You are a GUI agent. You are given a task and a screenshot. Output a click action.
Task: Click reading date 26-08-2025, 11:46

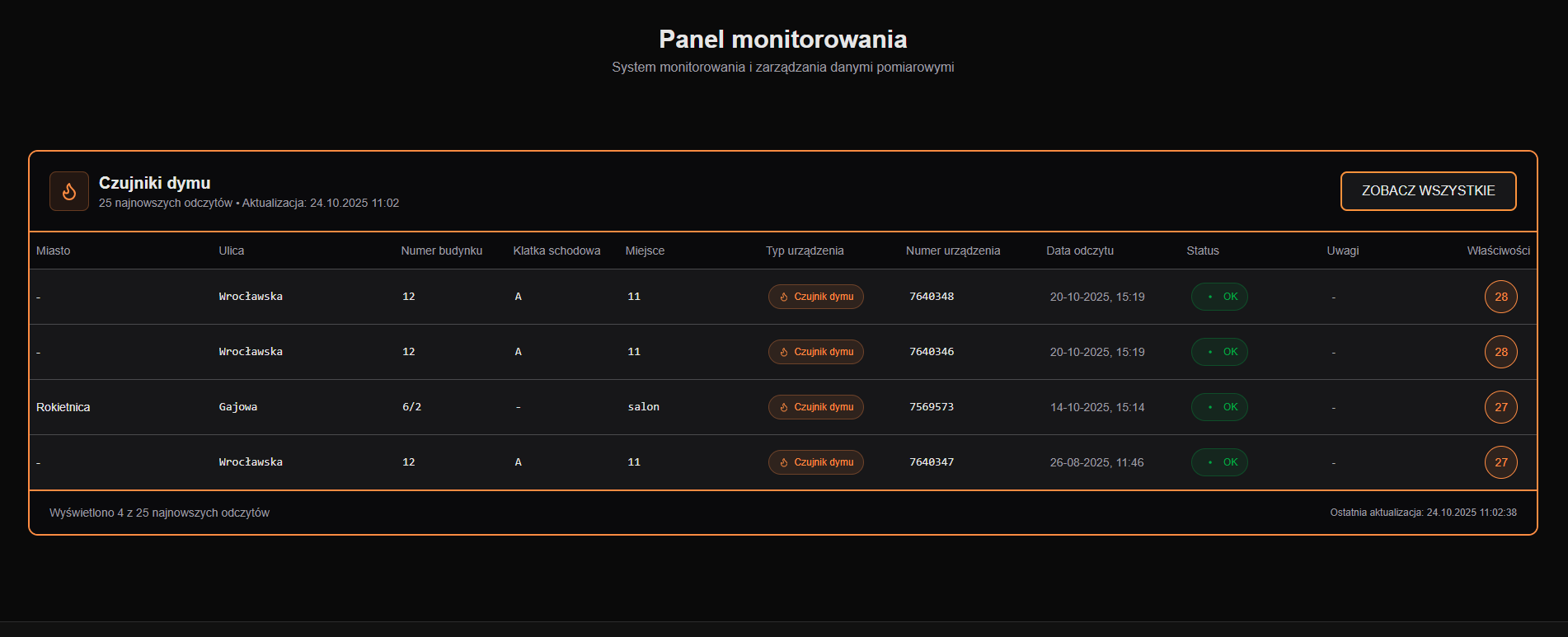tap(1096, 462)
